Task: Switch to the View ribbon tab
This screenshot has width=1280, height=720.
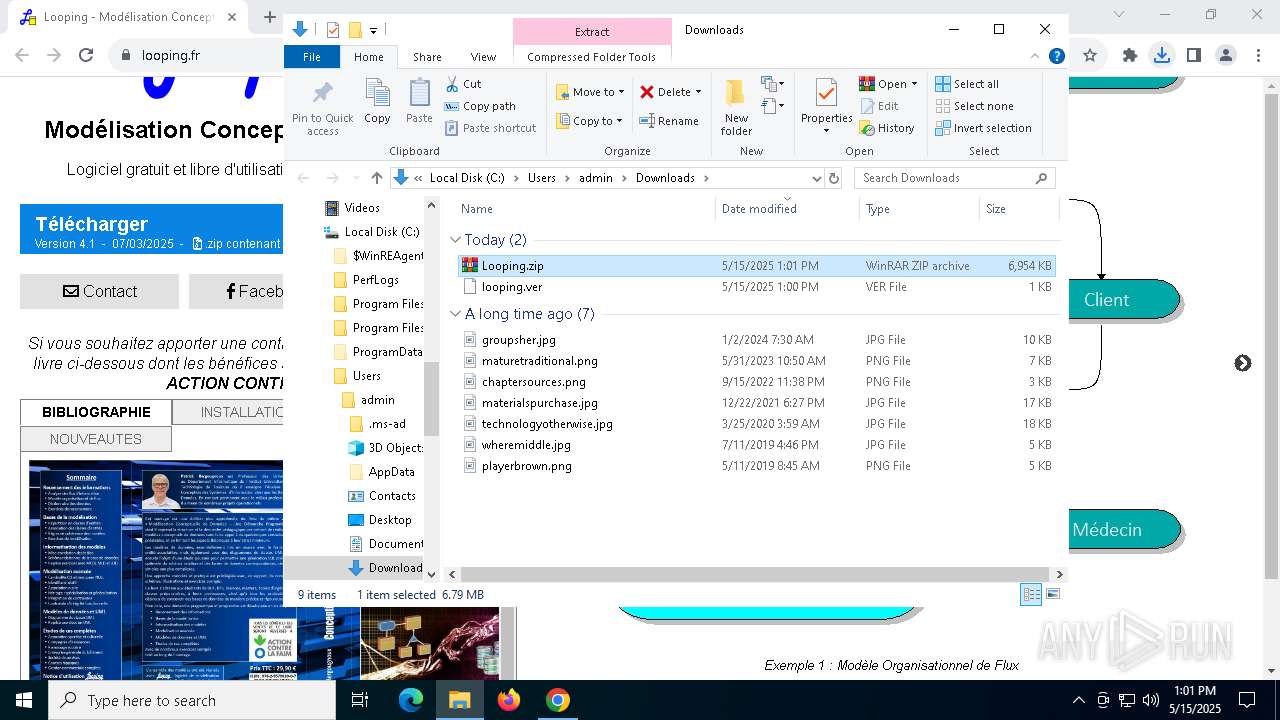Action: (x=483, y=57)
